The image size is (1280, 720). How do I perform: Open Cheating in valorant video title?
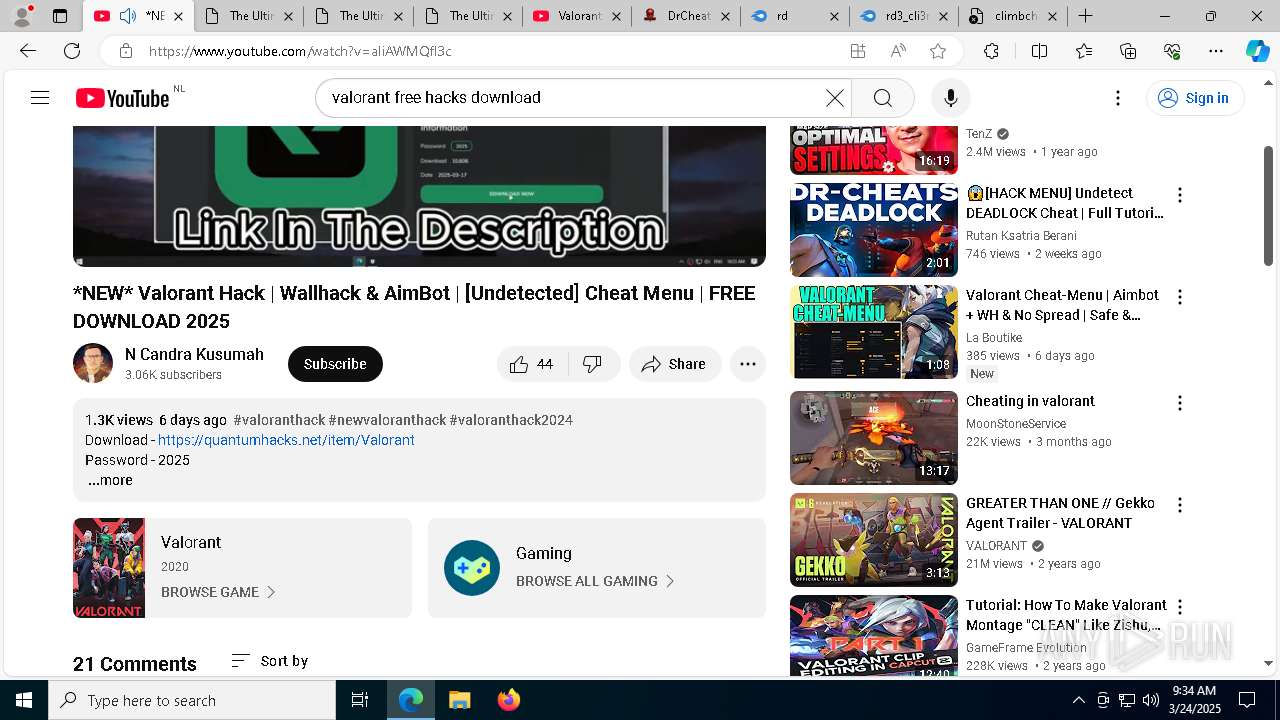point(1030,401)
